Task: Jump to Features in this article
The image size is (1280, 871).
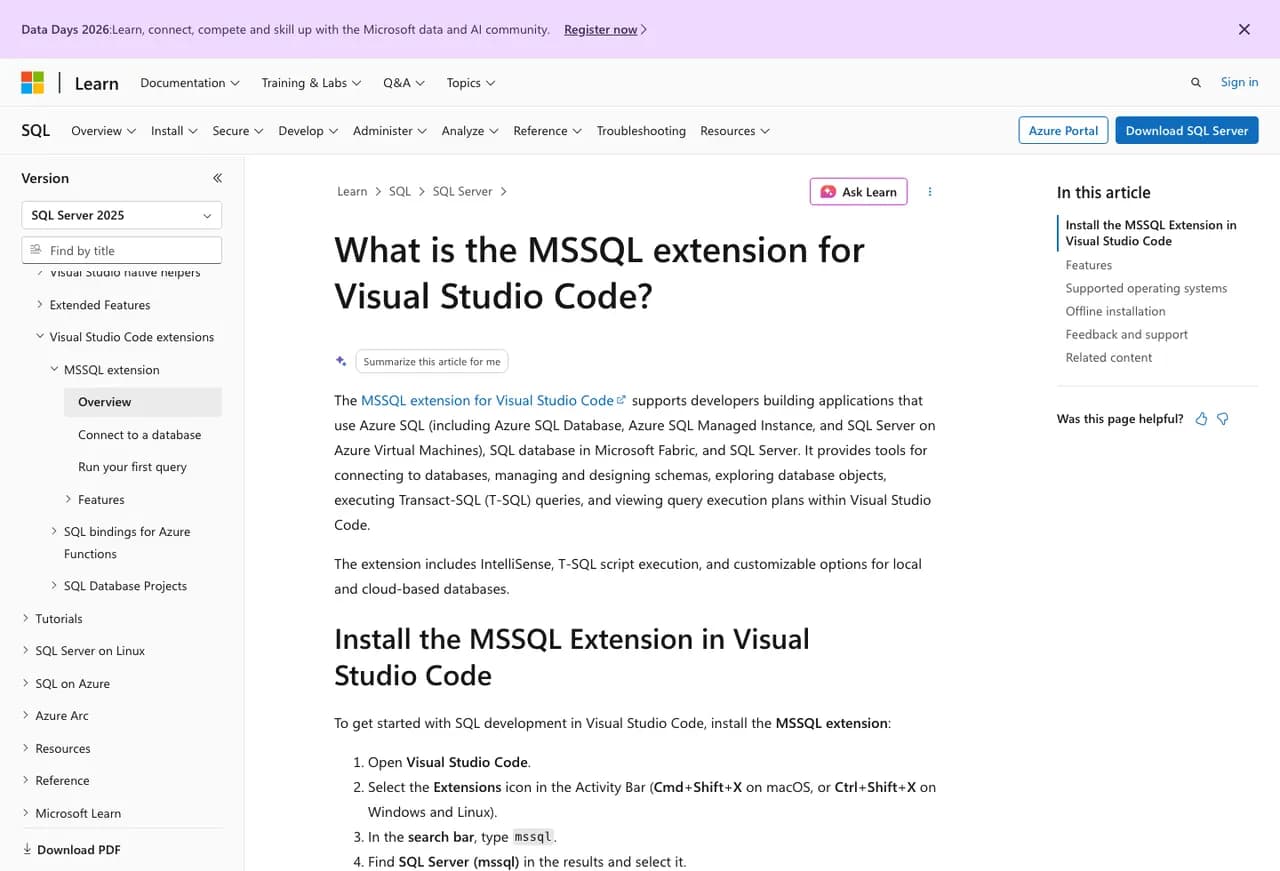Action: [x=1089, y=265]
